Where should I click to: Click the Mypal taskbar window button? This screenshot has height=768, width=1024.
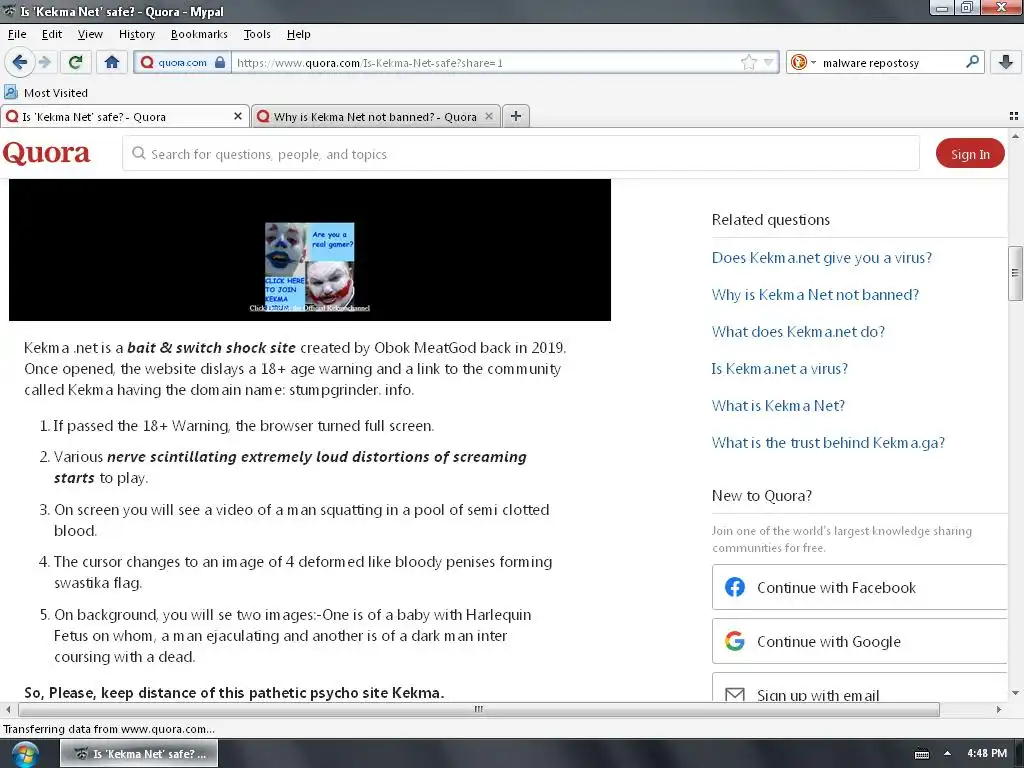click(x=139, y=754)
